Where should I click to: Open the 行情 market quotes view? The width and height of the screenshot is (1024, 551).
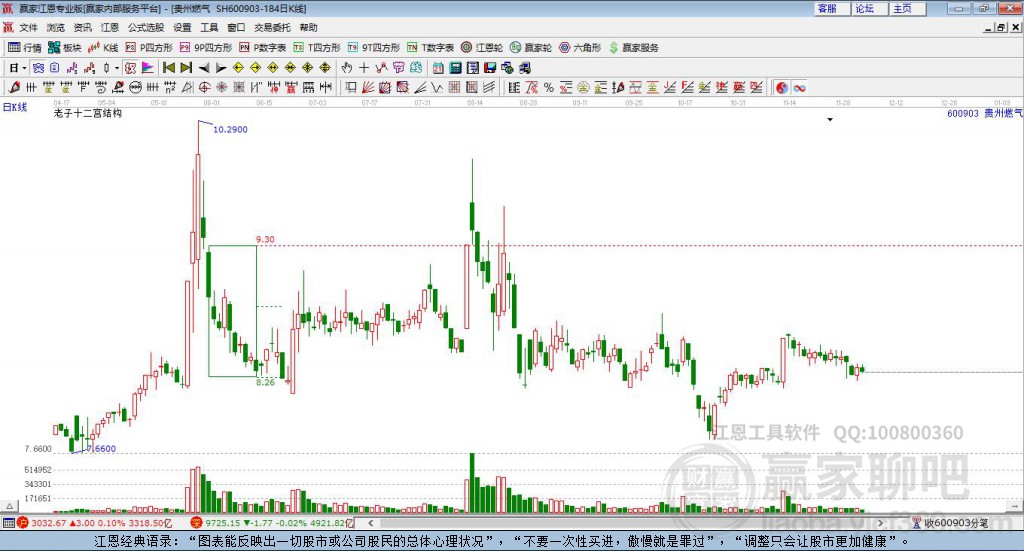point(25,48)
